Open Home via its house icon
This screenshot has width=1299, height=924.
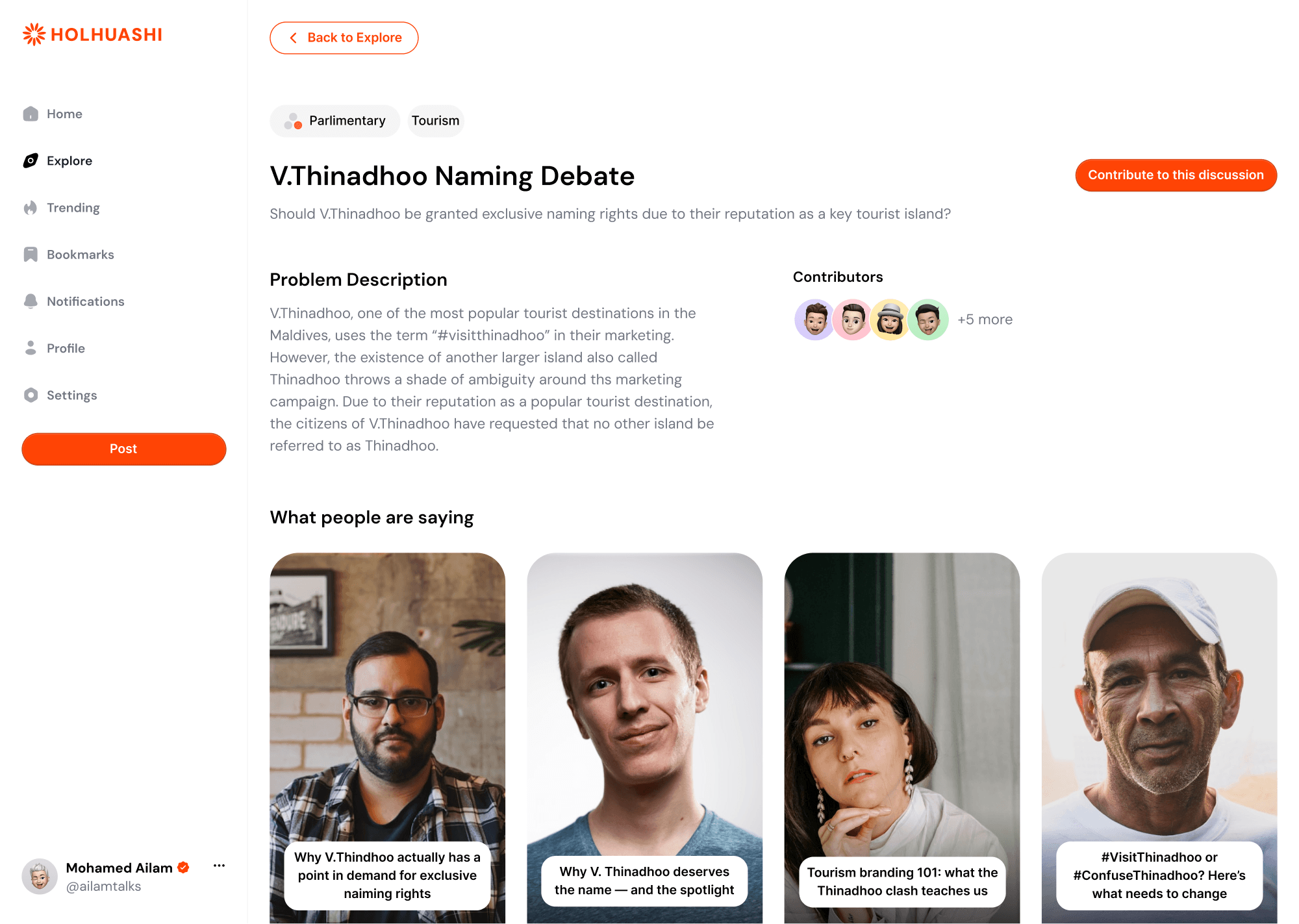tap(31, 114)
